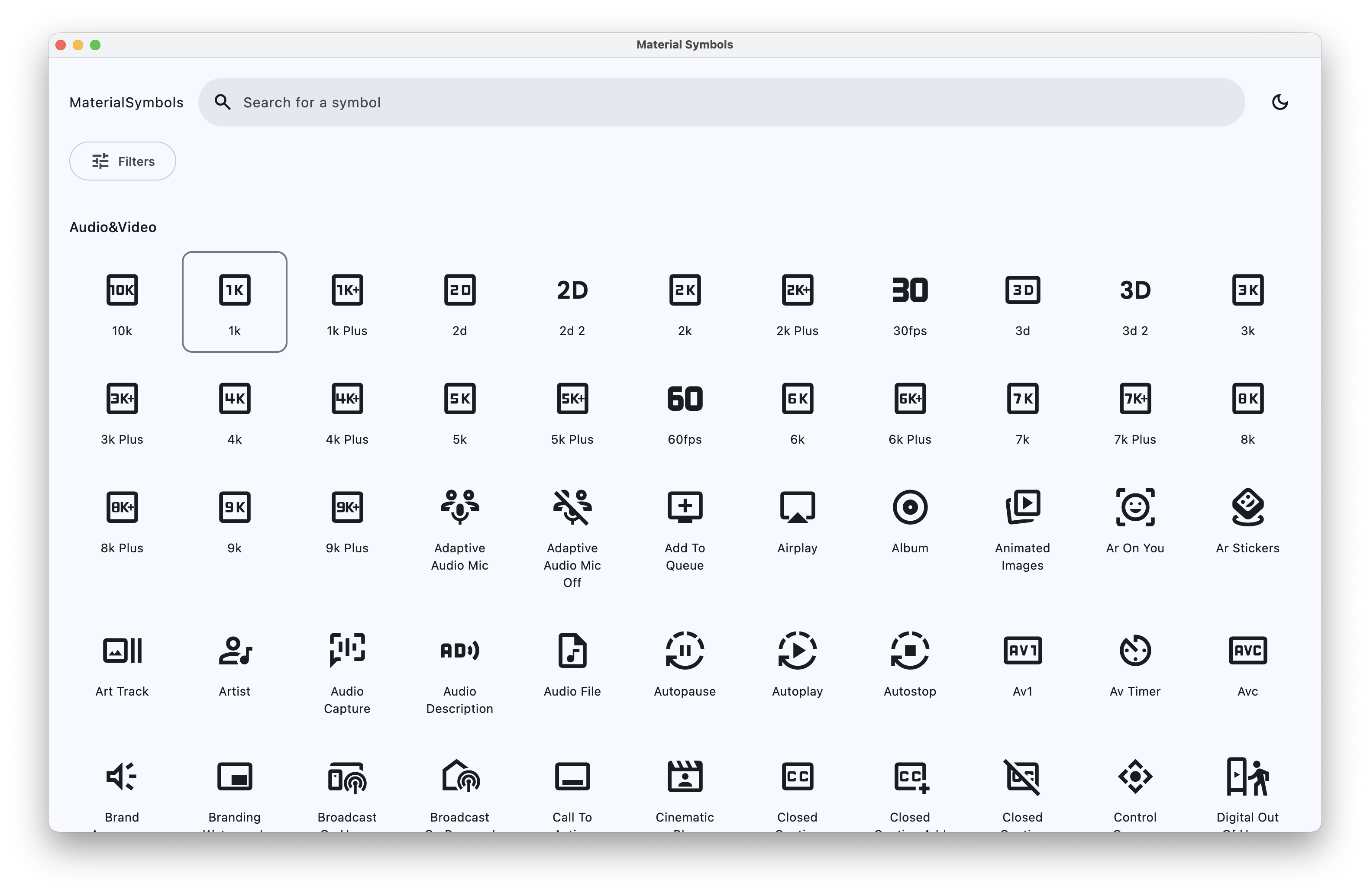1370x896 pixels.
Task: Select the 7k symbol
Action: pyautogui.click(x=1022, y=398)
